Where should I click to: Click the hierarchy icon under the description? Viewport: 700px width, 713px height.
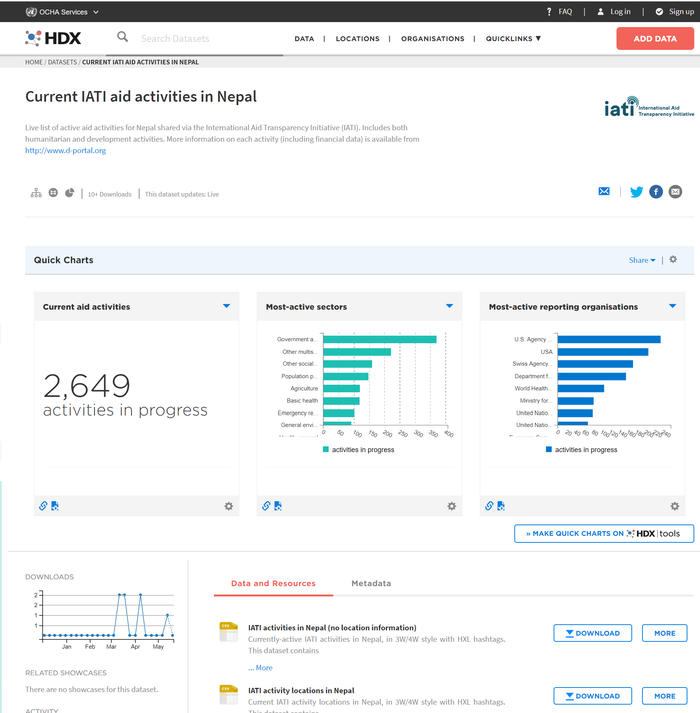36,193
